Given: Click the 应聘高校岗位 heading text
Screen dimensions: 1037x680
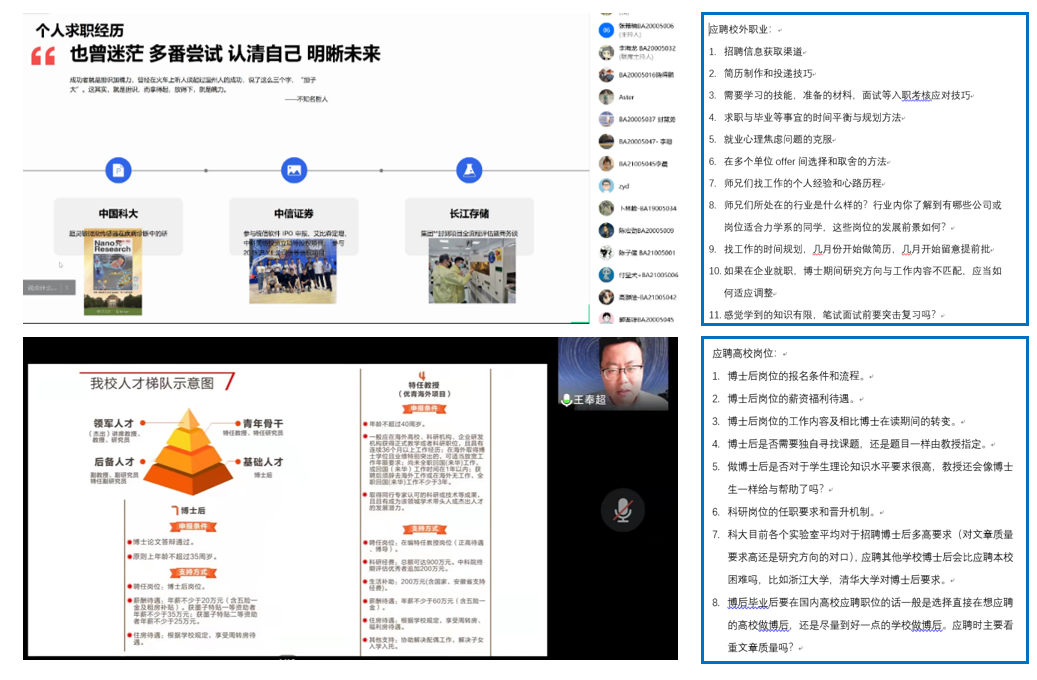Looking at the screenshot, I should tap(744, 354).
